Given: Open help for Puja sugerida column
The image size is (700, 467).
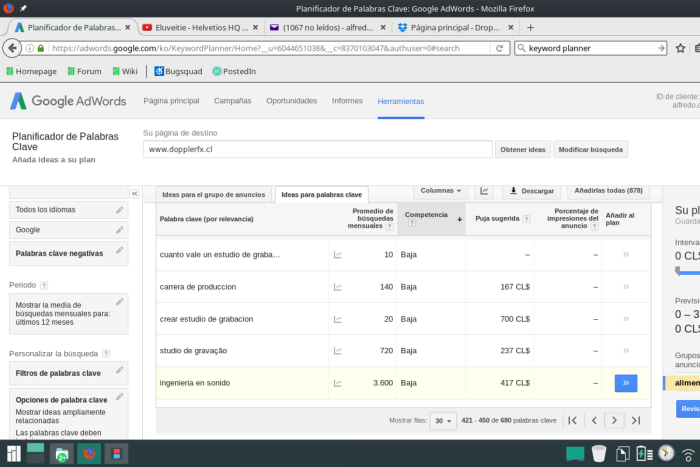Looking at the screenshot, I should pyautogui.click(x=526, y=219).
